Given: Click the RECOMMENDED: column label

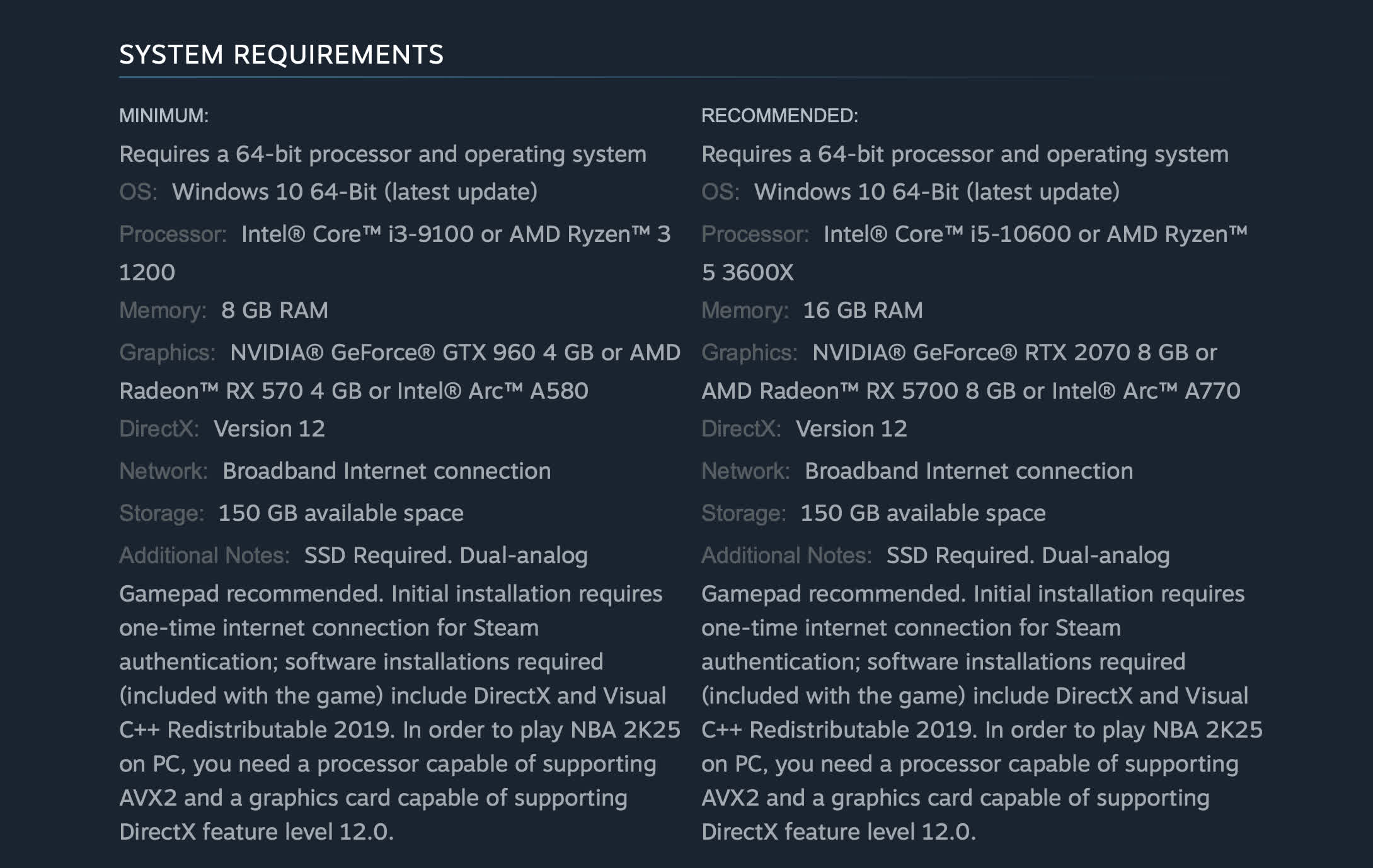Looking at the screenshot, I should tap(779, 116).
